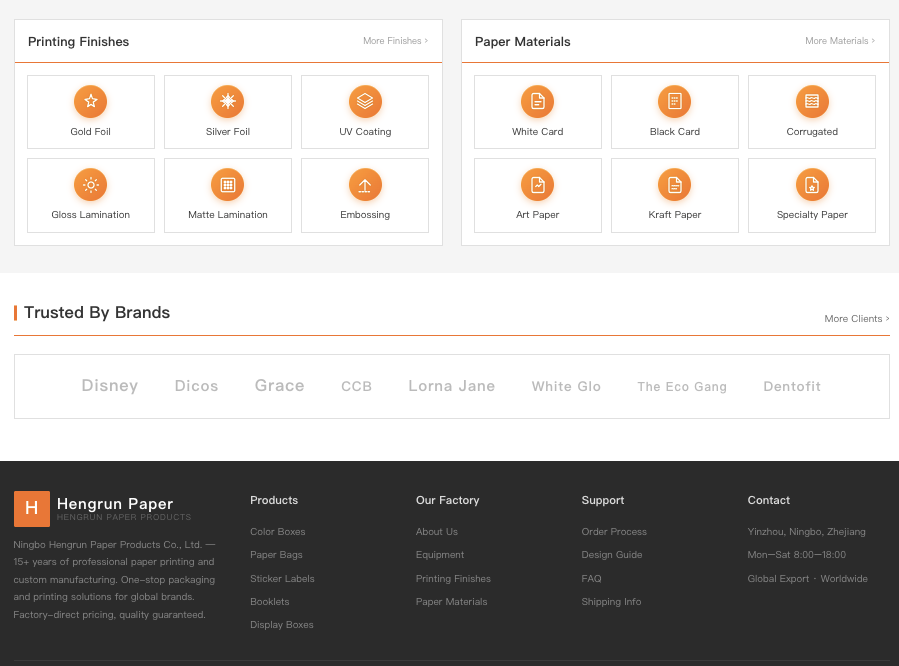Expand More Finishes link
The width and height of the screenshot is (899, 666).
tap(396, 41)
